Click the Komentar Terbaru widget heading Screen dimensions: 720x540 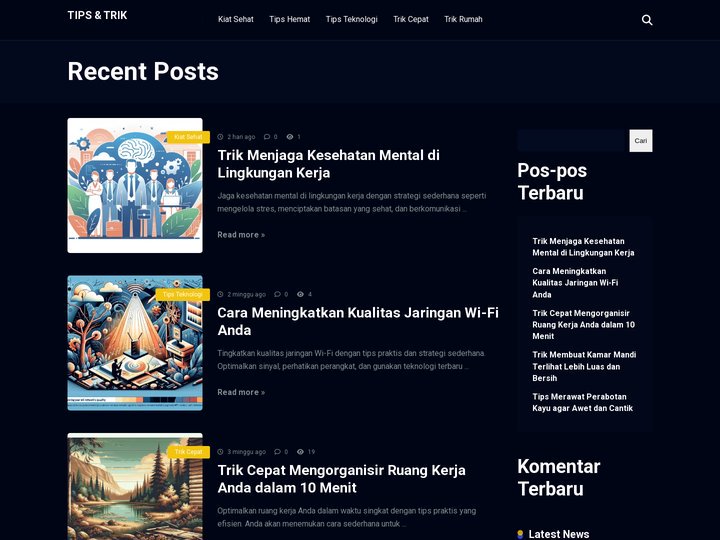point(559,478)
